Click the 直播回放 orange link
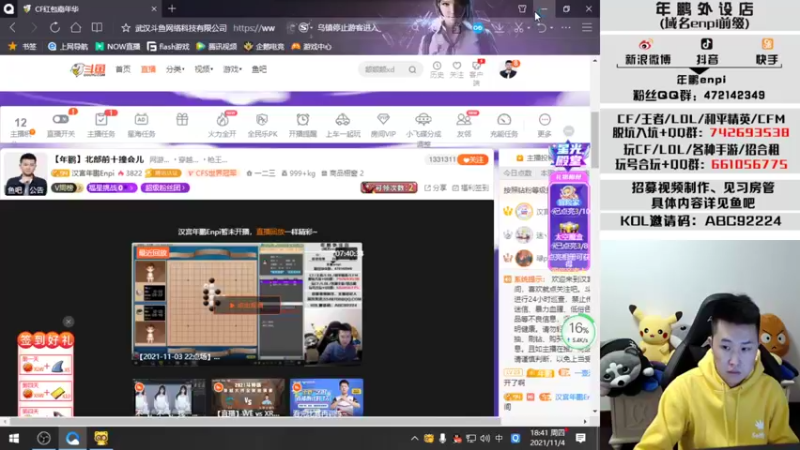The width and height of the screenshot is (800, 450). point(270,232)
